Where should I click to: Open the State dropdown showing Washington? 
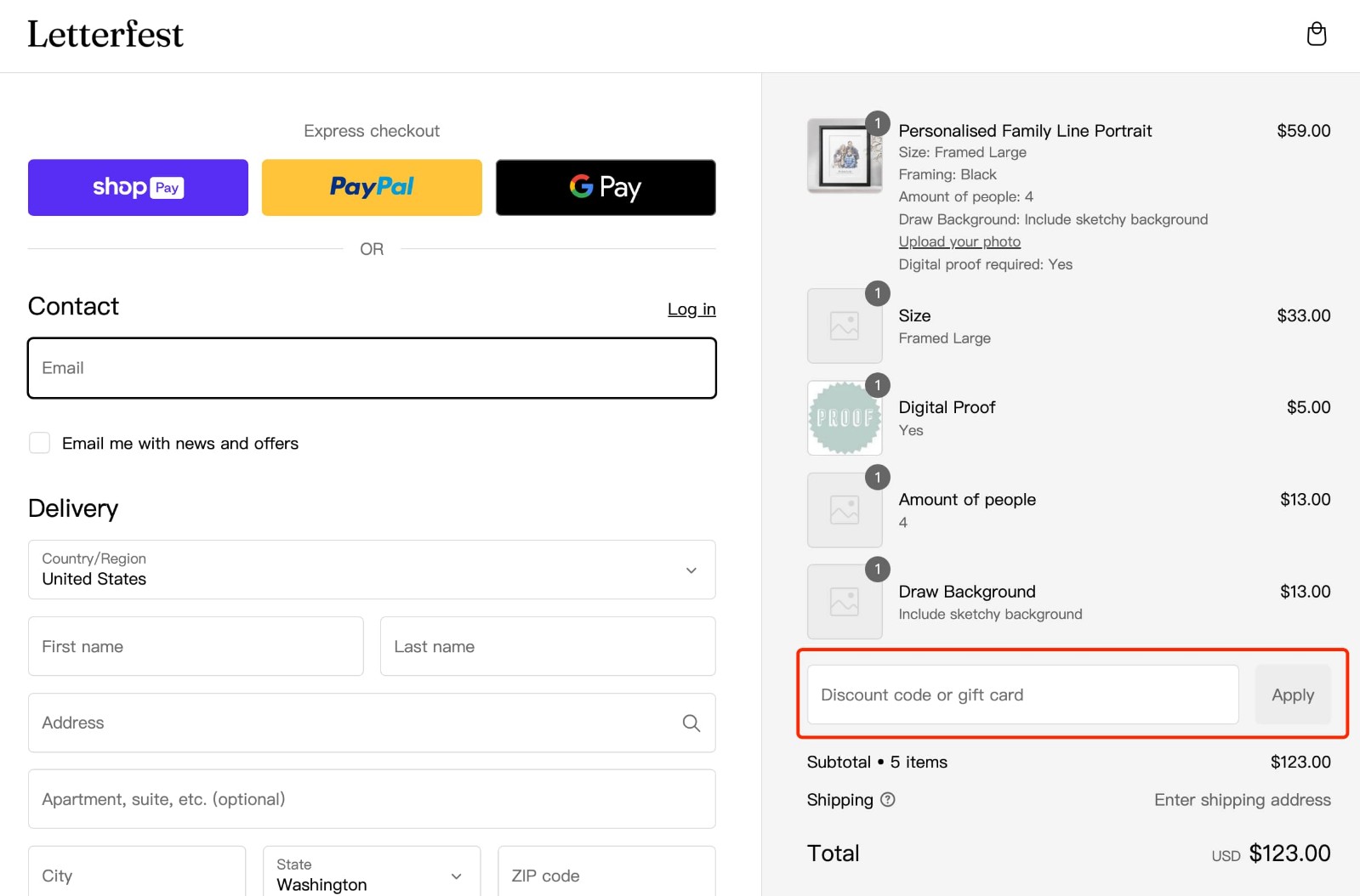pyautogui.click(x=372, y=875)
